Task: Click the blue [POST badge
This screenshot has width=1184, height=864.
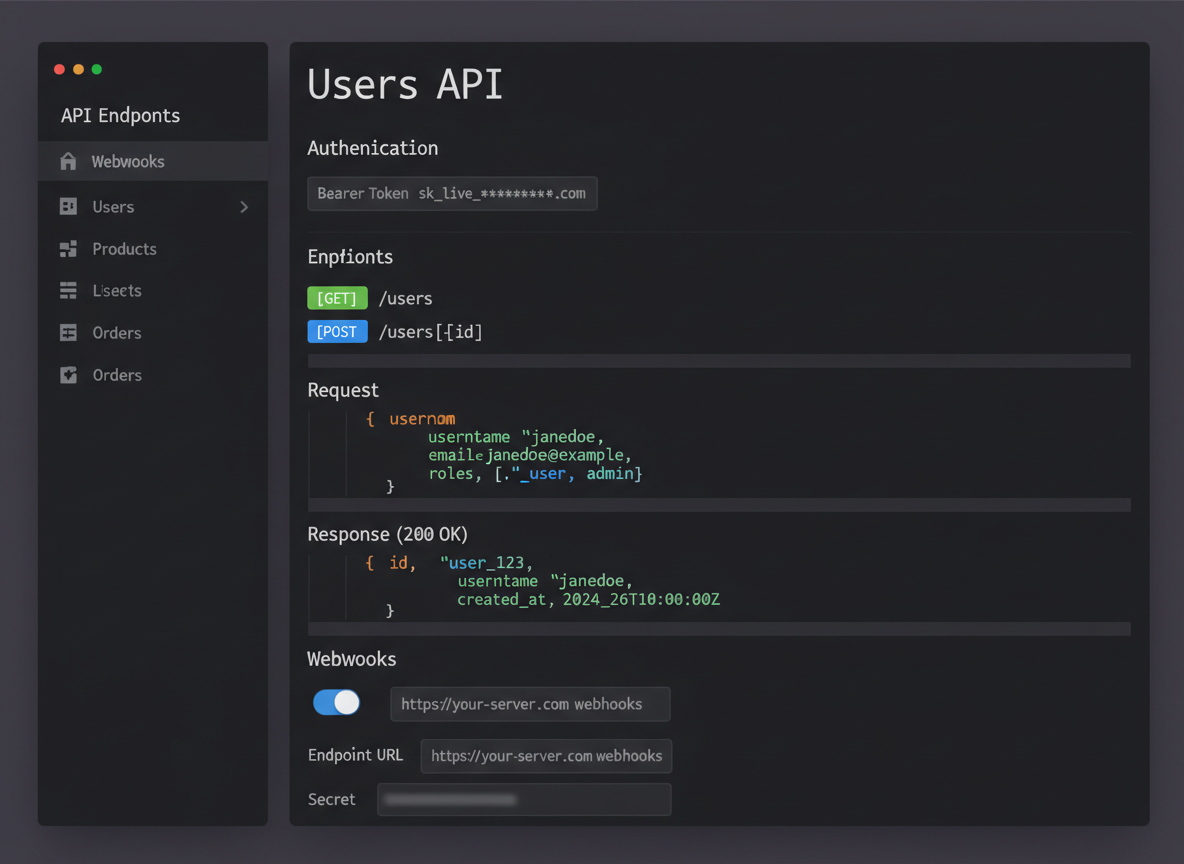Action: tap(338, 332)
